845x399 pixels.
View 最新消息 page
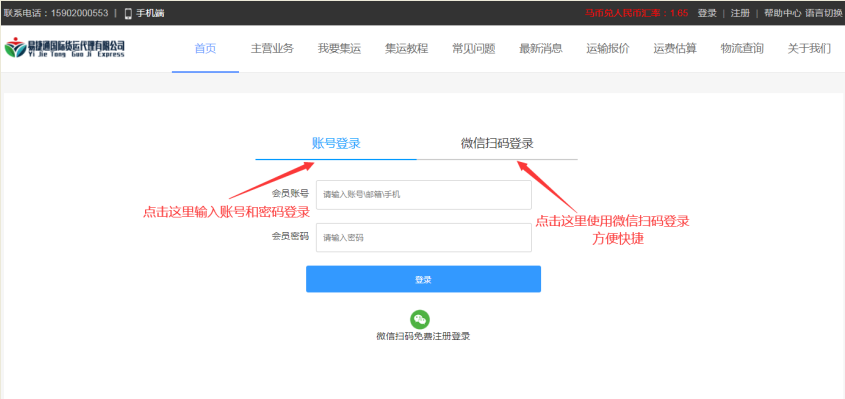(541, 49)
